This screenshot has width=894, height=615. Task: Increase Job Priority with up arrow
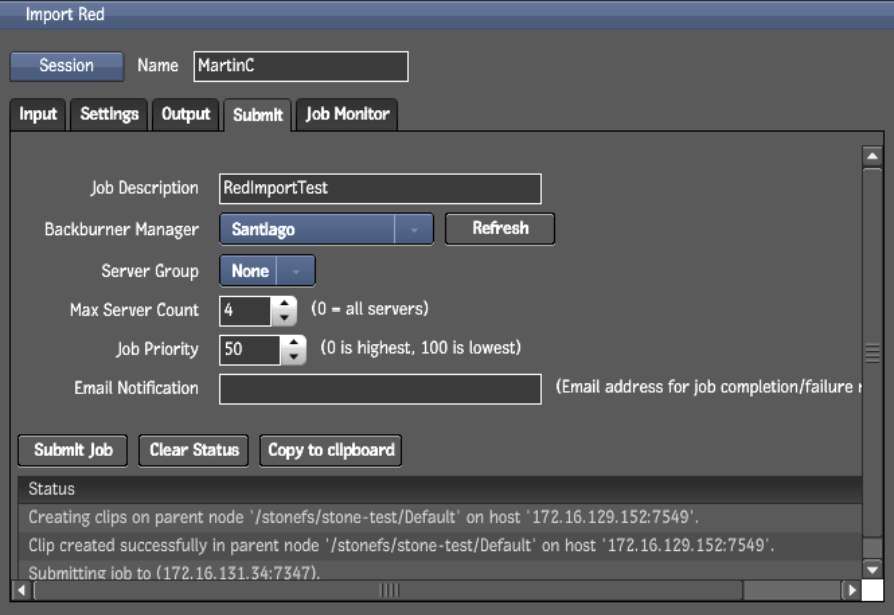pyautogui.click(x=293, y=342)
